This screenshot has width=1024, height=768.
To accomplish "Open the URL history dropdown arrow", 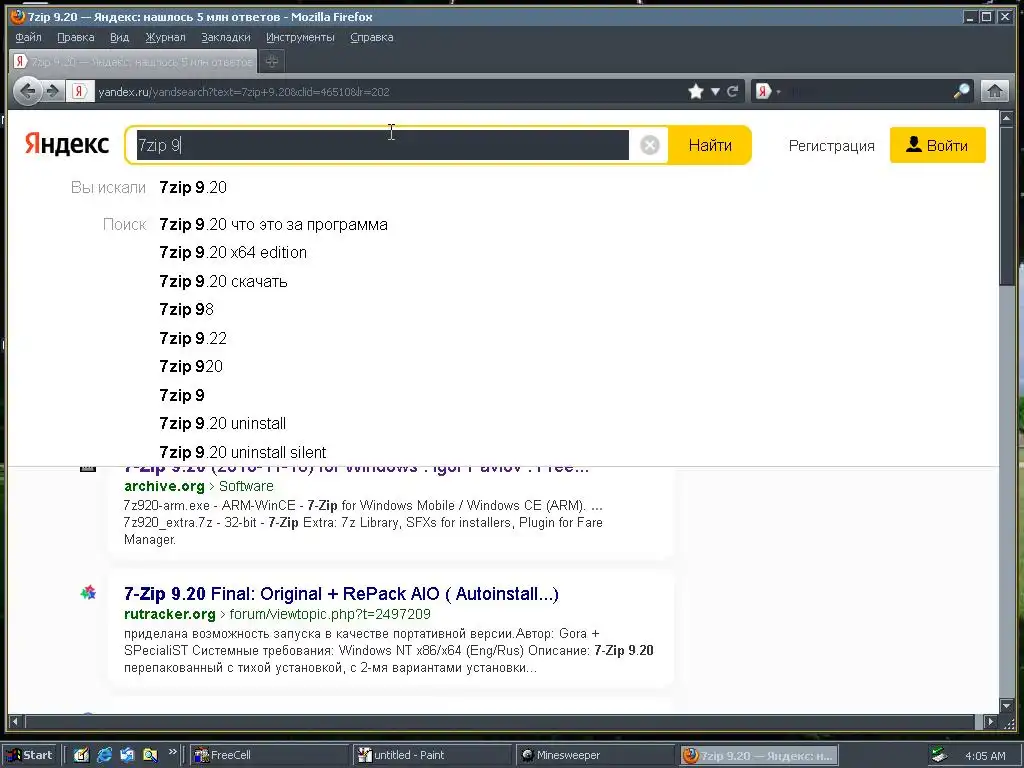I will (x=715, y=91).
